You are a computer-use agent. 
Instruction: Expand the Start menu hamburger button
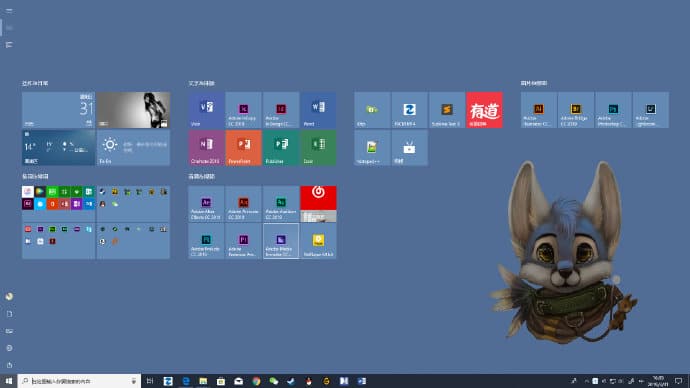[x=9, y=11]
